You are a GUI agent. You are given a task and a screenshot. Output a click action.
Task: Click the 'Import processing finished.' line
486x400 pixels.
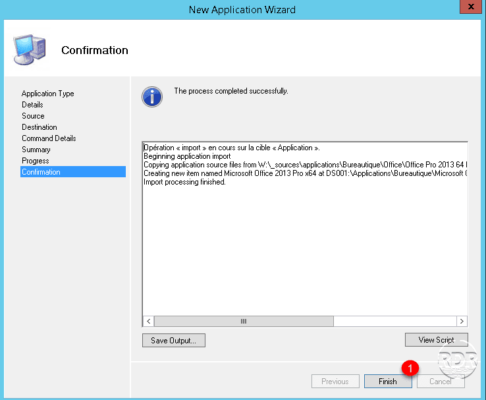point(184,182)
